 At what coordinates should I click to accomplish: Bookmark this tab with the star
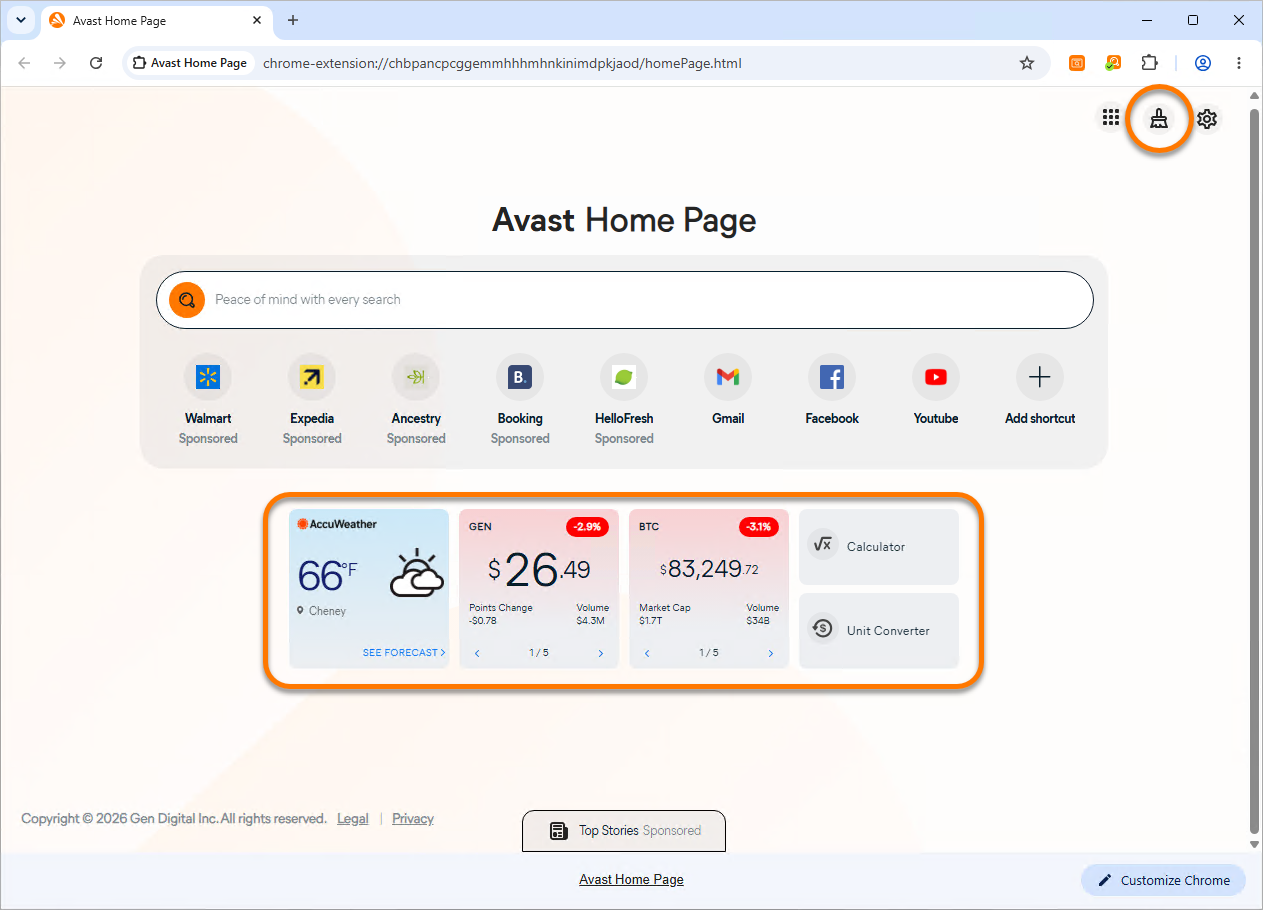click(x=1027, y=63)
